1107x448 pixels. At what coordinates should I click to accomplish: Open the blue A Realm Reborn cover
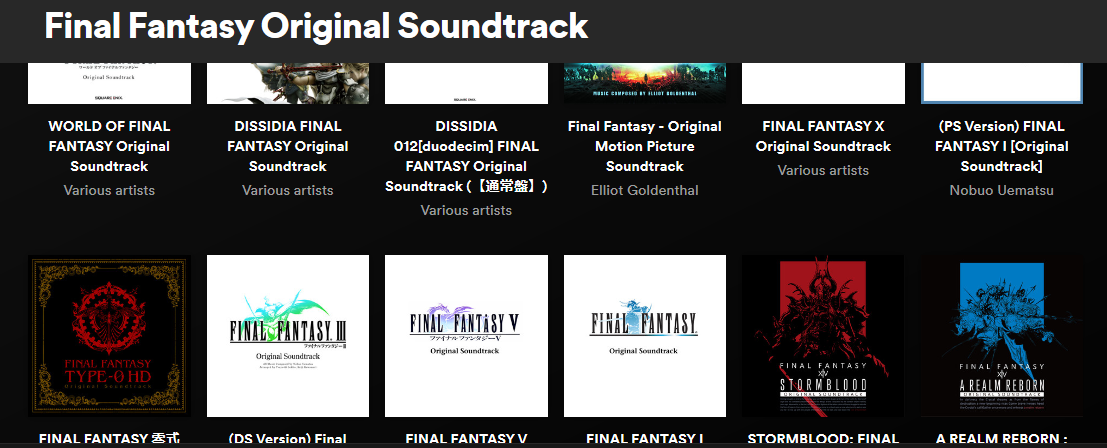(x=1002, y=336)
